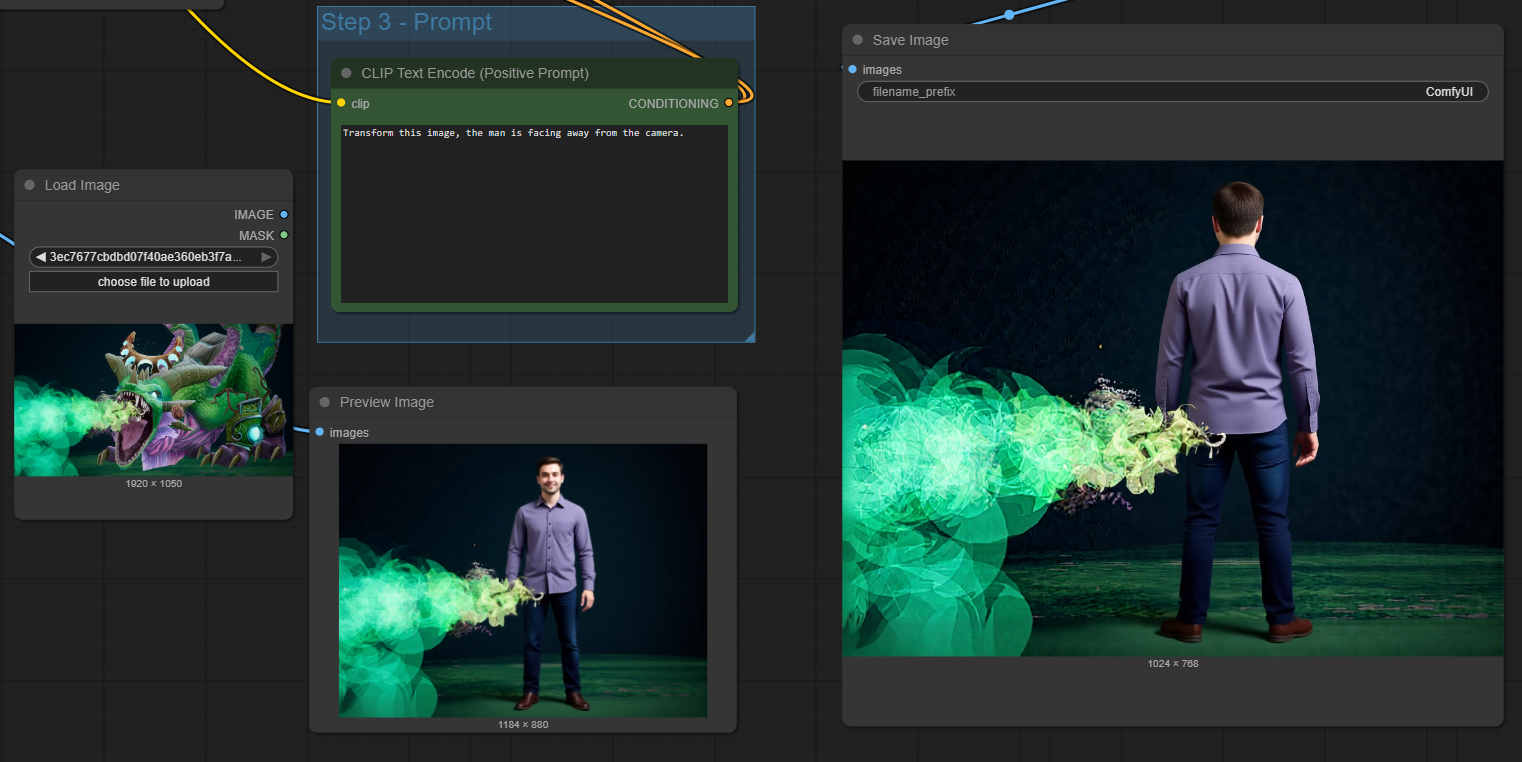Select the dragon thumbnail in Load Image node
The image size is (1522, 762).
(x=154, y=400)
